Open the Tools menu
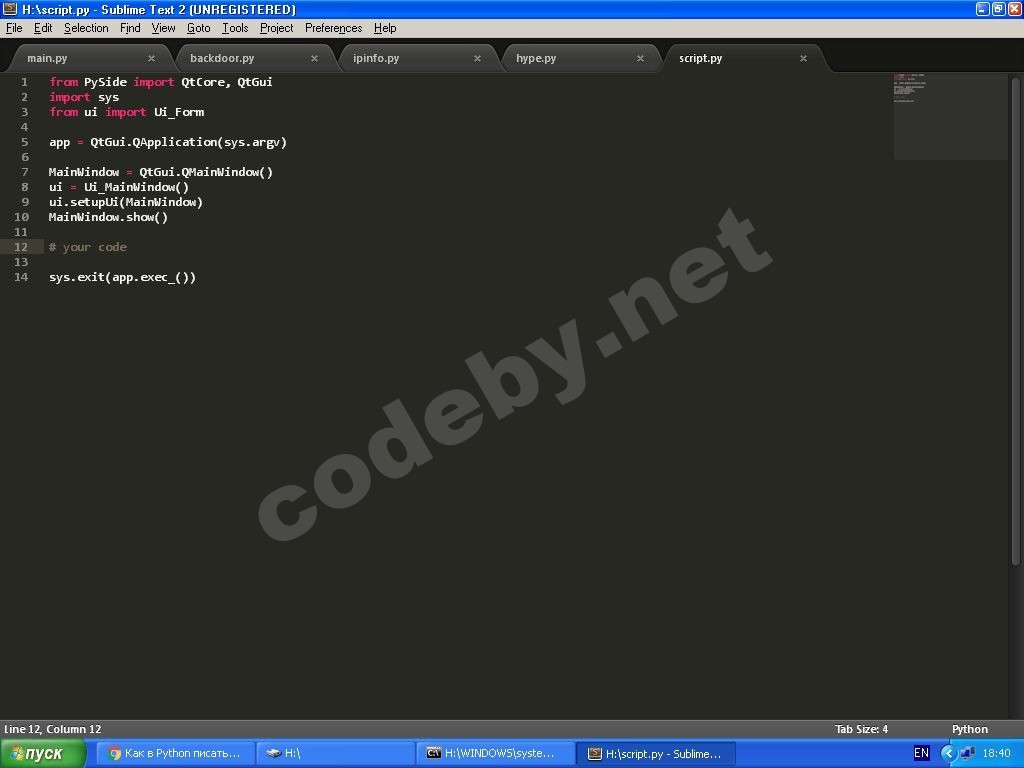Image resolution: width=1024 pixels, height=768 pixels. (235, 28)
